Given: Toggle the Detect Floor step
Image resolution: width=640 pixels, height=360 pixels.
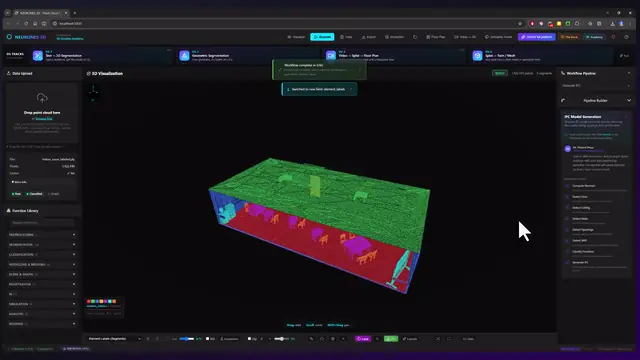Looking at the screenshot, I should [567, 197].
